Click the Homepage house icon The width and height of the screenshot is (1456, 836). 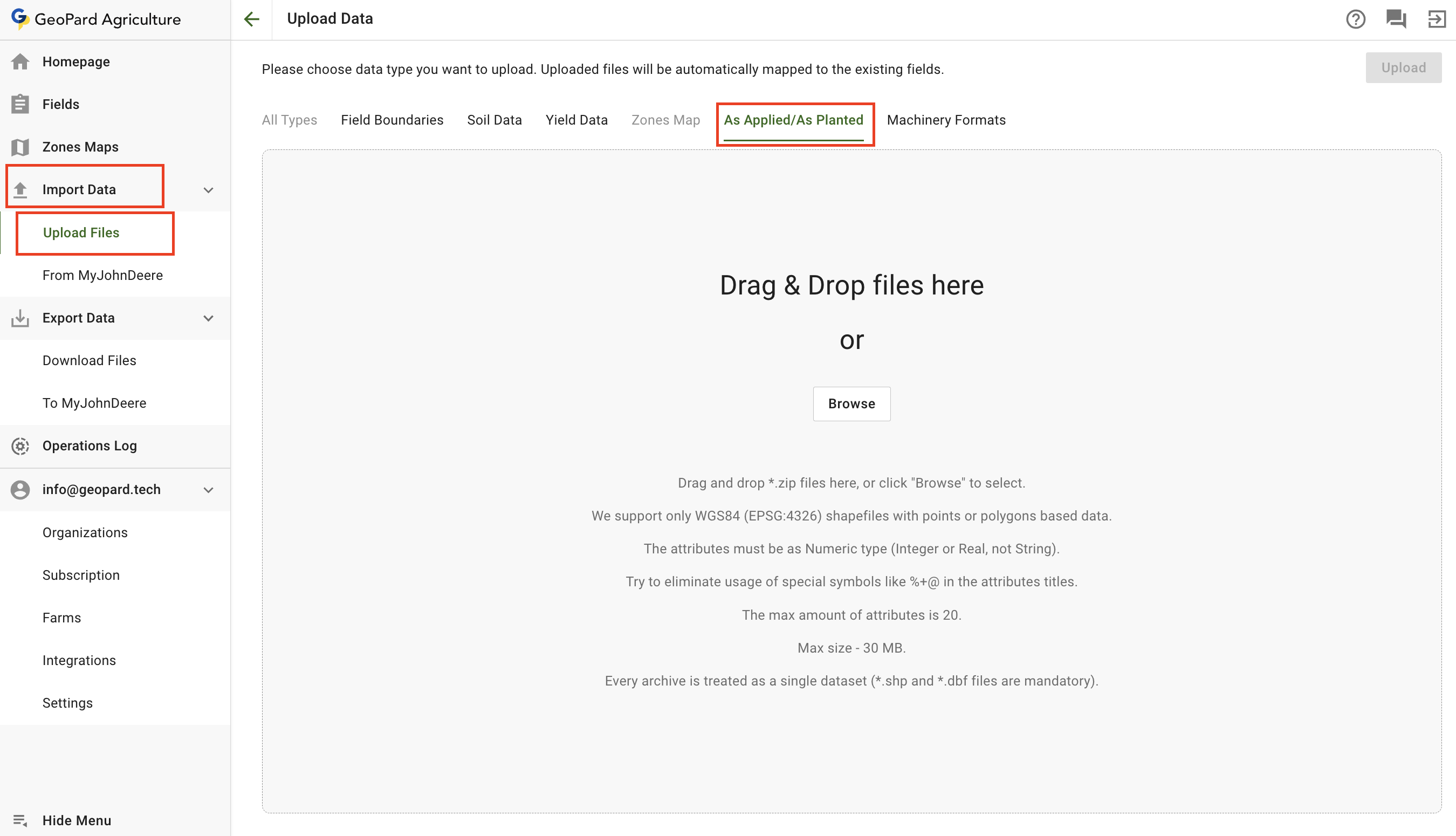click(x=20, y=61)
